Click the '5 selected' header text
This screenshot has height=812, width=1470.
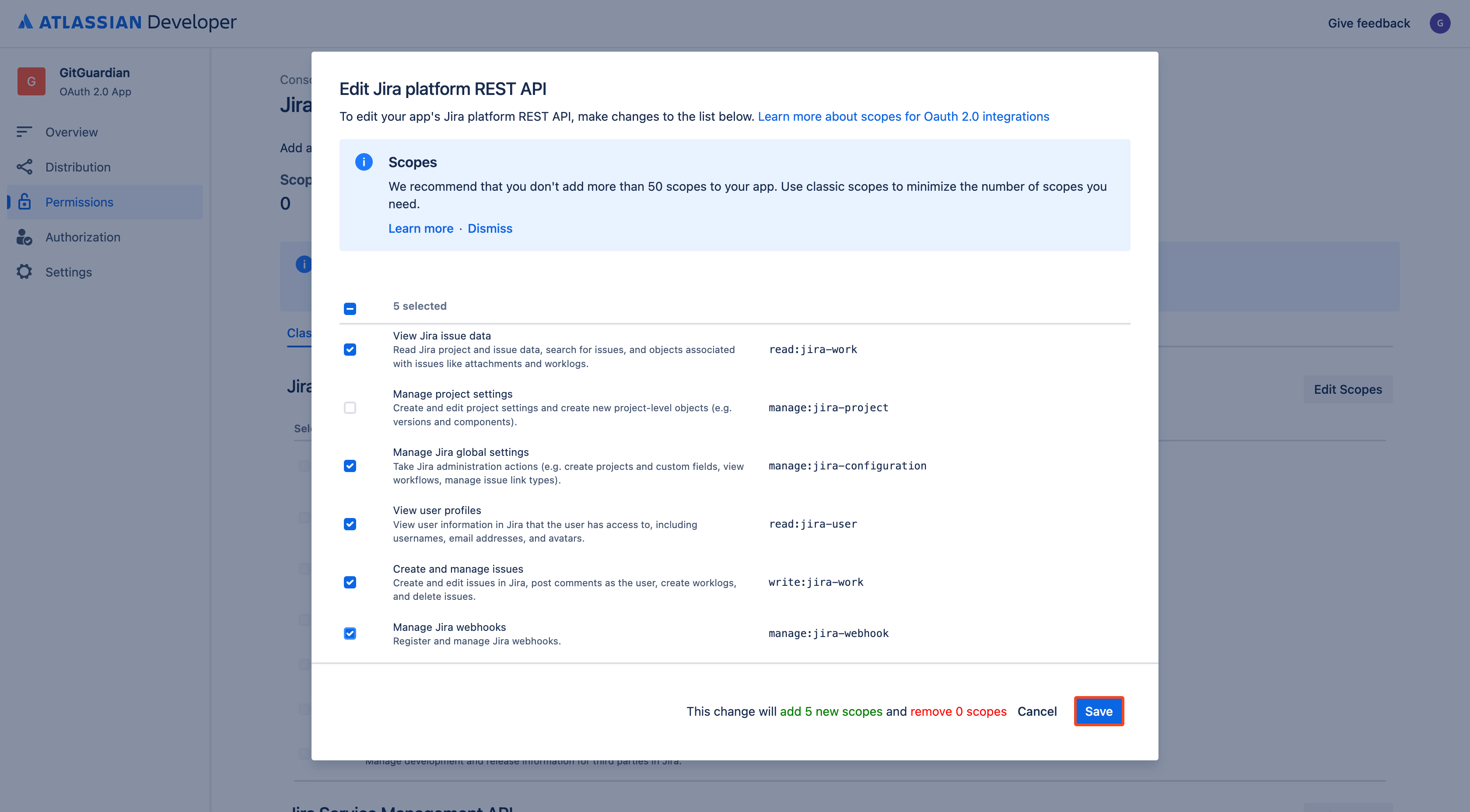click(x=420, y=306)
